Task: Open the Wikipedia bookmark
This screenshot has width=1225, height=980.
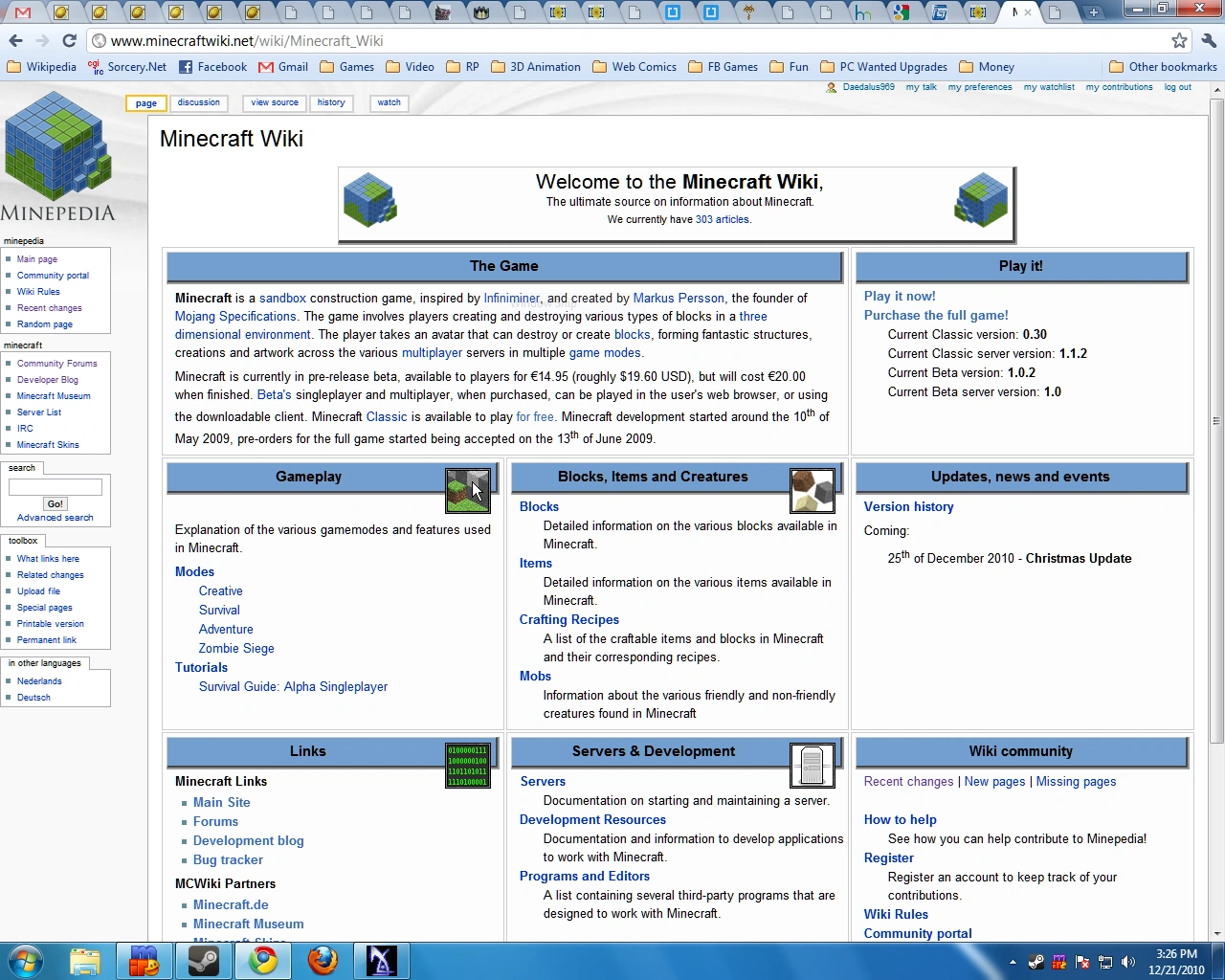Action: (x=41, y=67)
